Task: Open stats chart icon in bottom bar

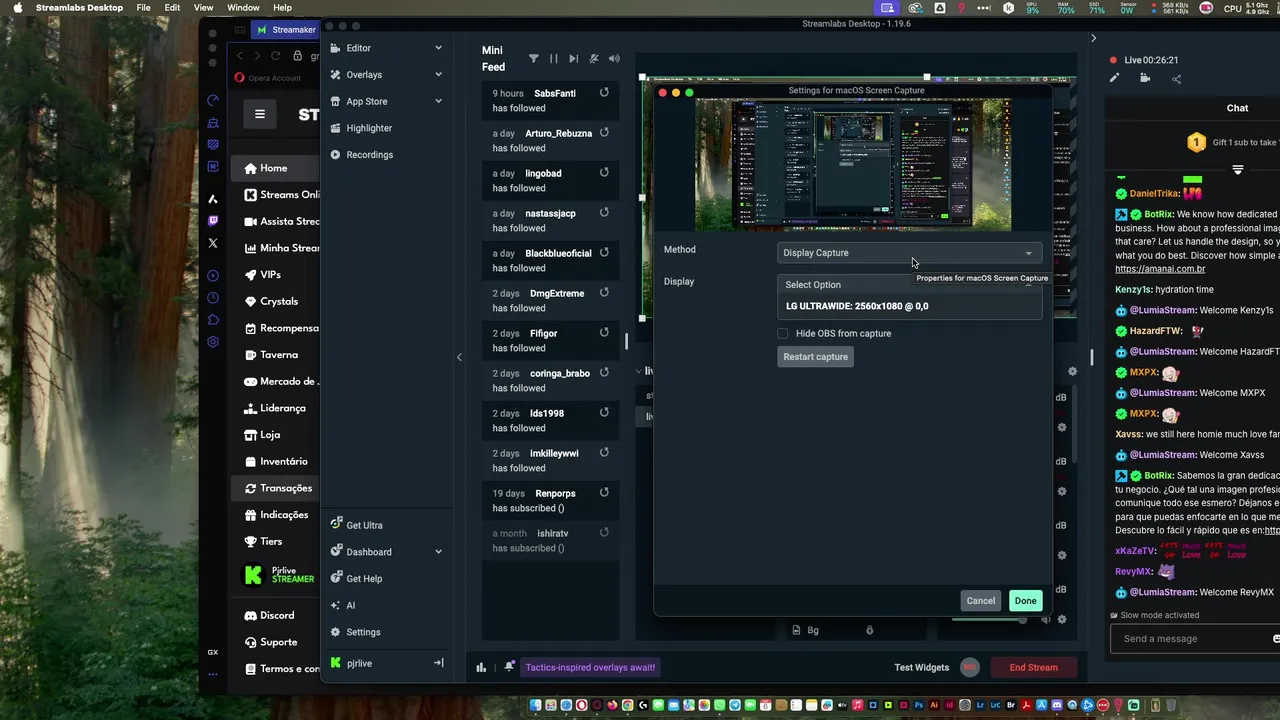Action: pos(481,667)
